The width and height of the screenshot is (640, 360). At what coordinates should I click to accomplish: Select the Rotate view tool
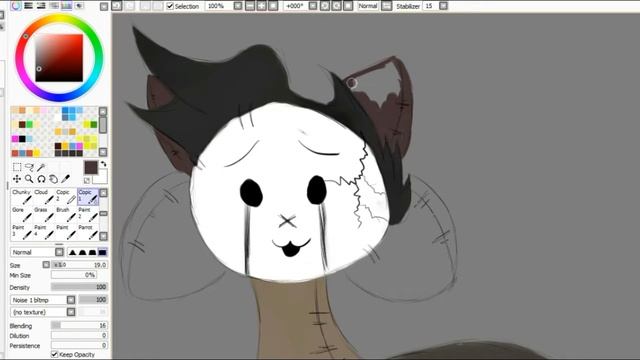pos(41,179)
